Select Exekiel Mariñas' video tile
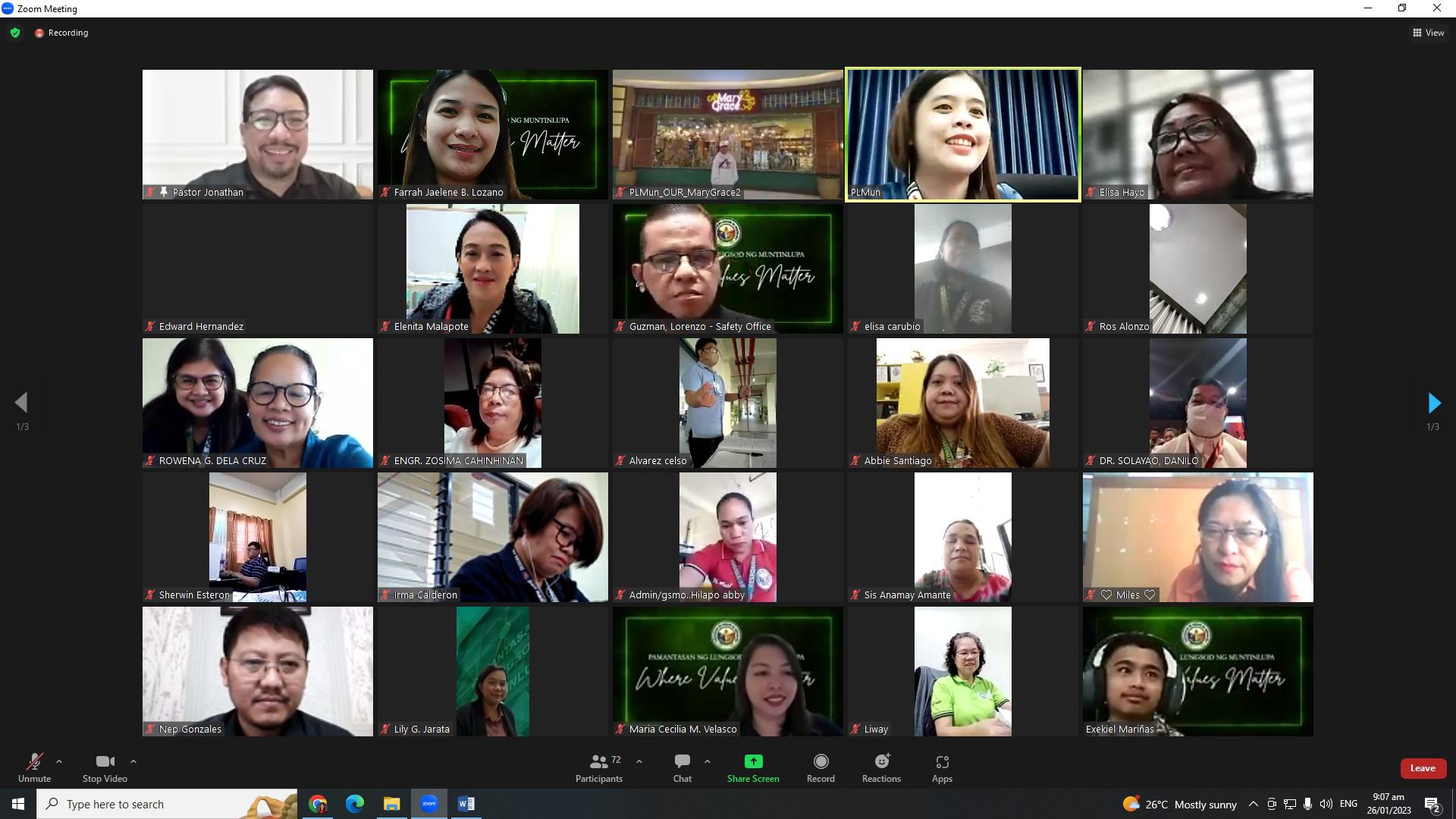The width and height of the screenshot is (1456, 819). tap(1198, 671)
